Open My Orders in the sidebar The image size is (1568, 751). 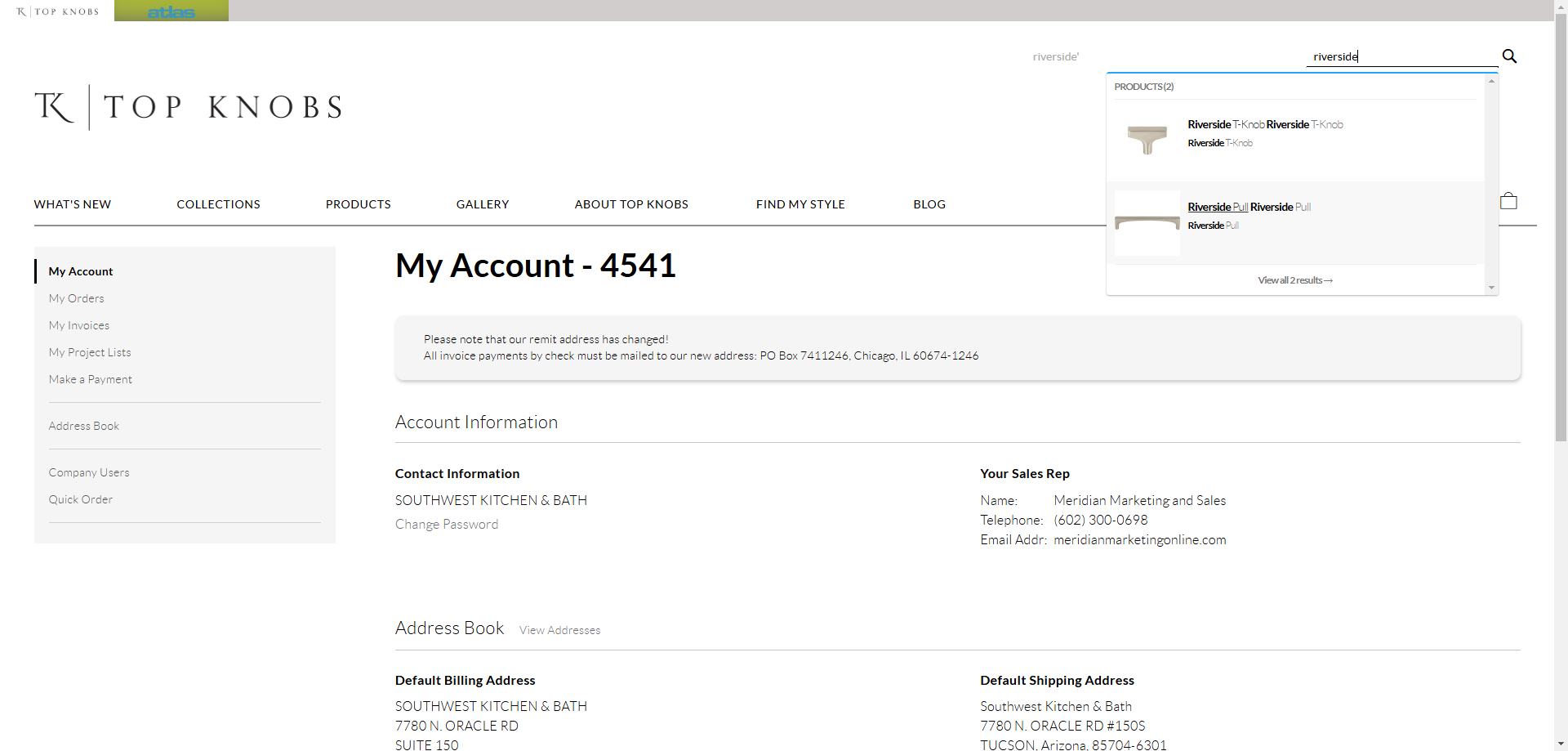[76, 298]
